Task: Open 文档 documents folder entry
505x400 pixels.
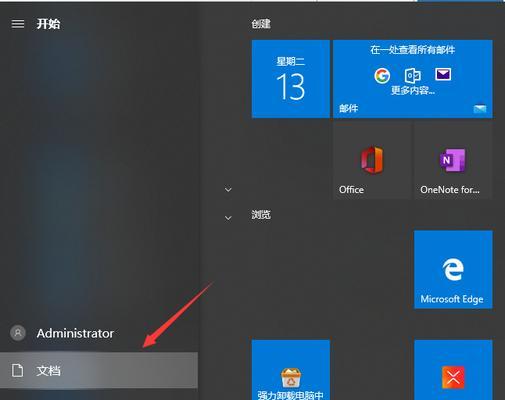Action: pyautogui.click(x=99, y=370)
